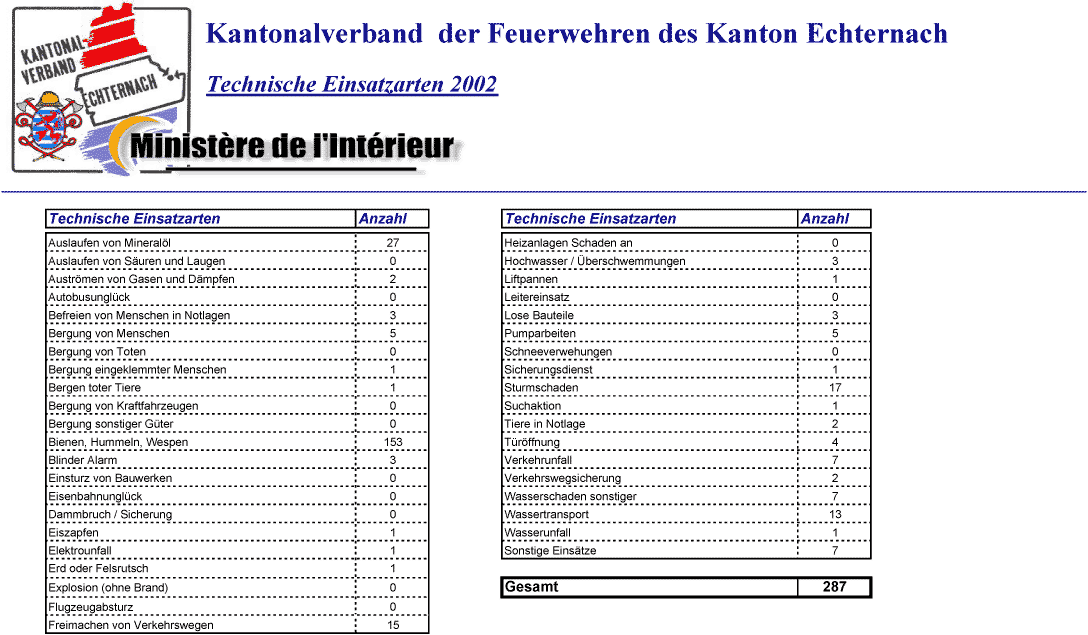Click the Liftpannen row label
The image size is (1088, 635).
[x=531, y=279]
